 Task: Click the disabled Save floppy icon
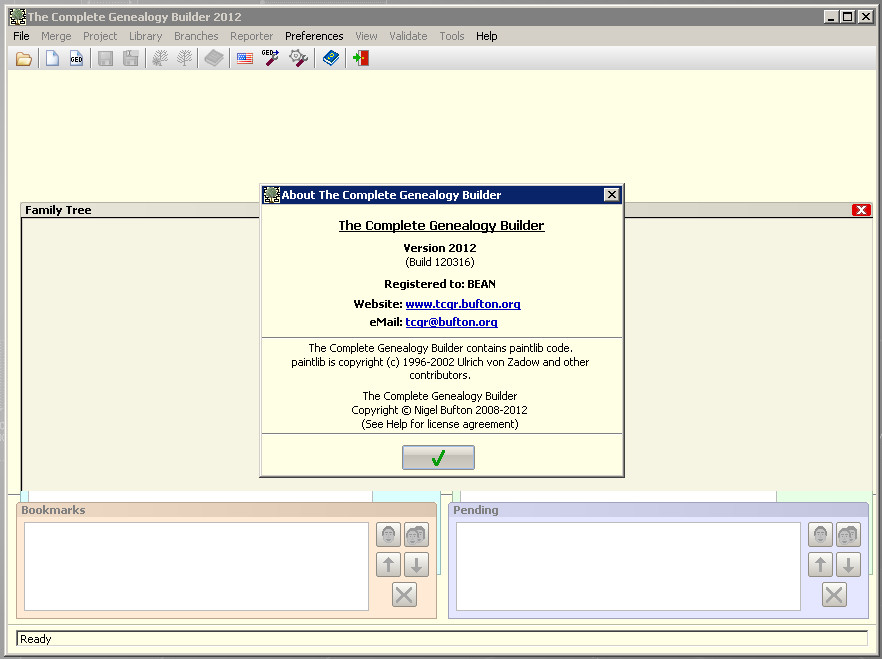tap(105, 58)
